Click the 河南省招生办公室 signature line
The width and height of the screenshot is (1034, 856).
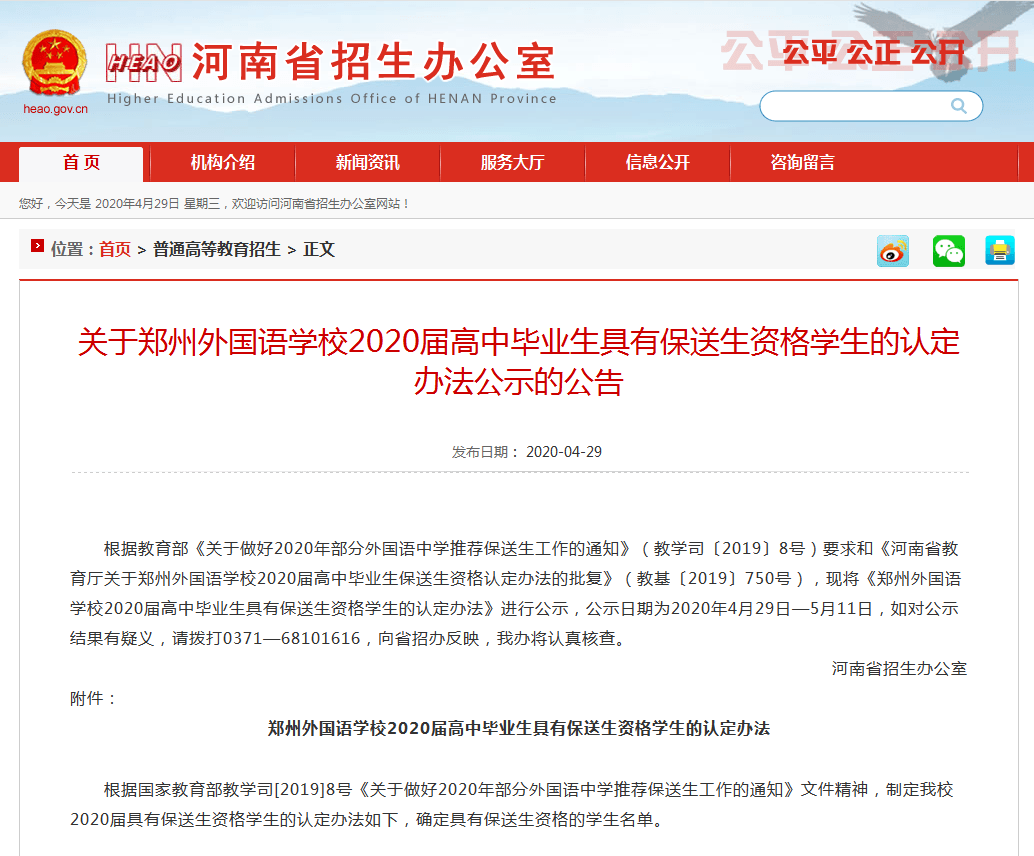point(899,669)
